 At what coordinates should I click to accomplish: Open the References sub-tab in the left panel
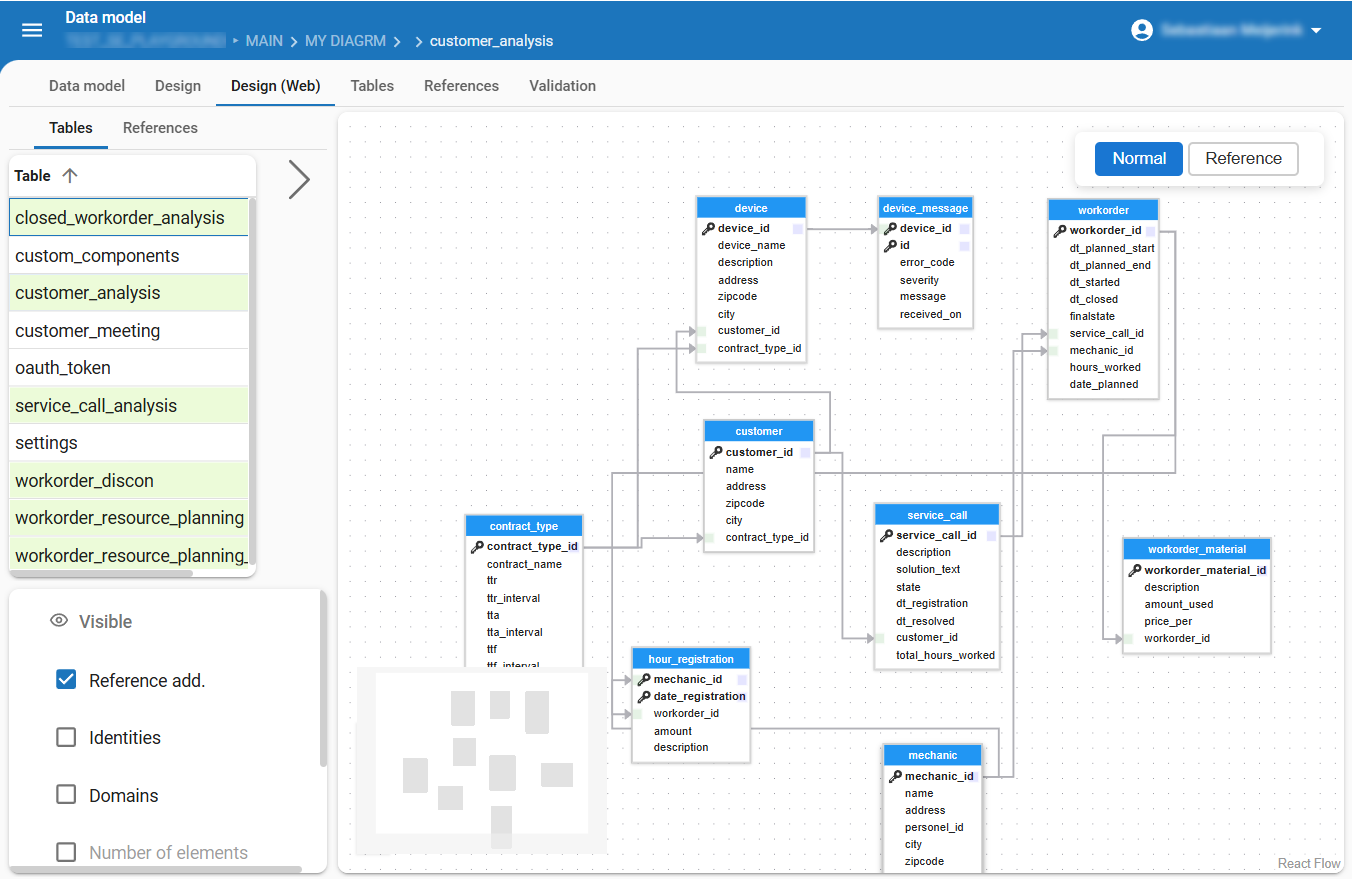(160, 128)
